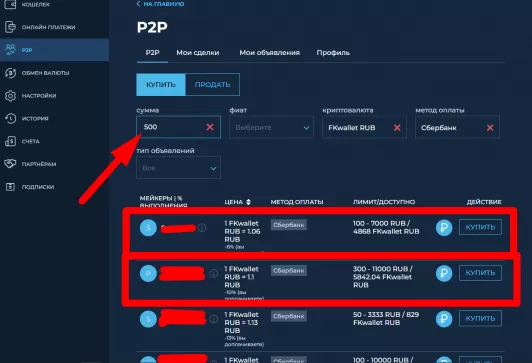
Task: Click back chevron next to На главную
Action: [x=138, y=4]
